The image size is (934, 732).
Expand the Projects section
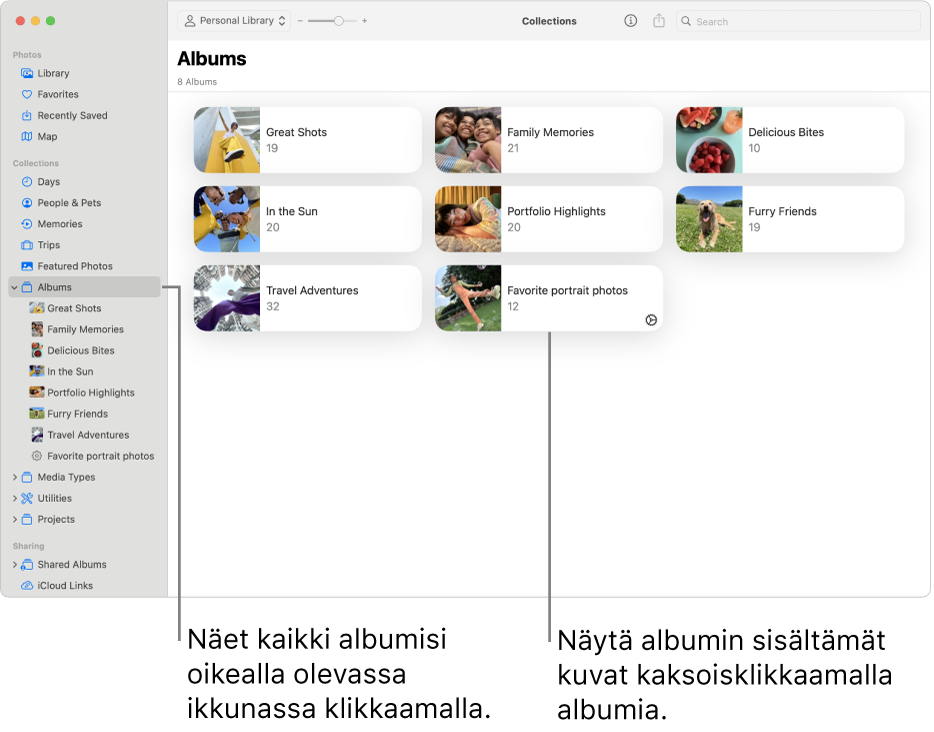tap(14, 519)
